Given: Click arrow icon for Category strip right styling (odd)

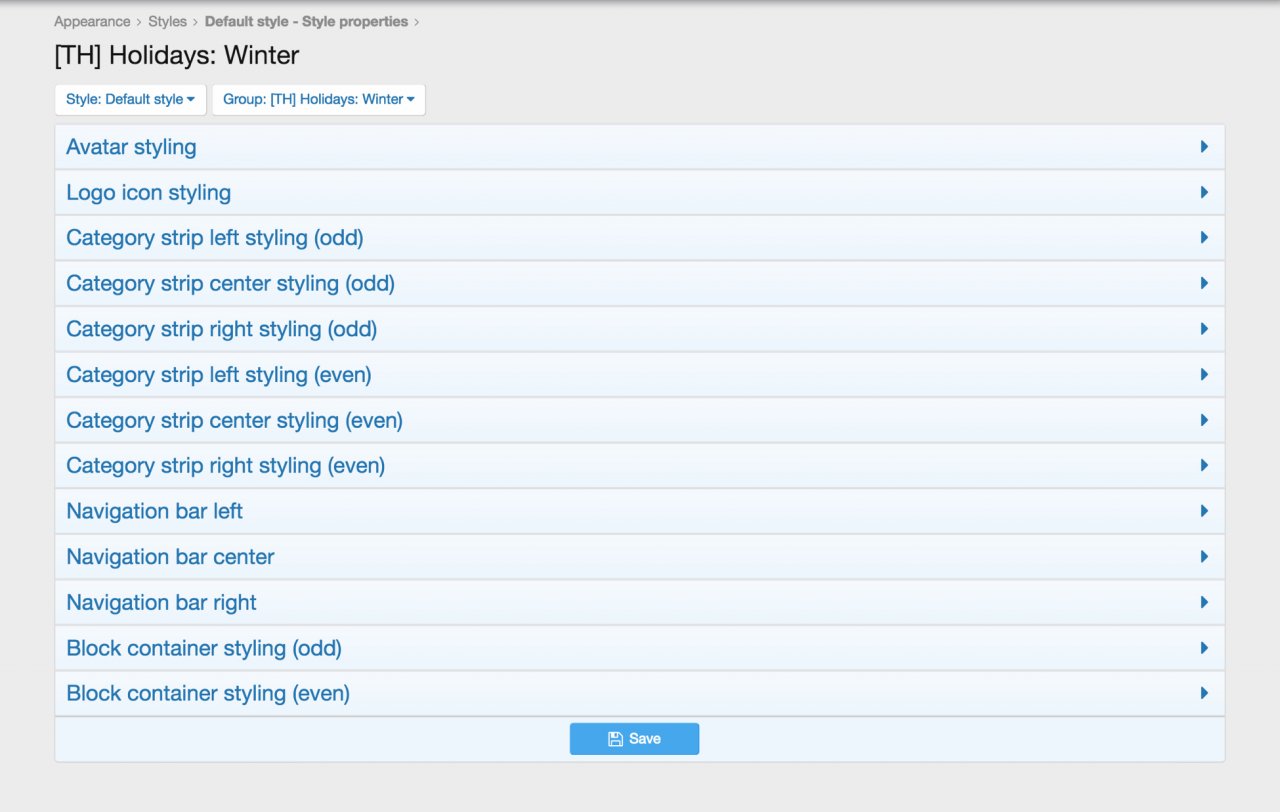Looking at the screenshot, I should pos(1204,329).
